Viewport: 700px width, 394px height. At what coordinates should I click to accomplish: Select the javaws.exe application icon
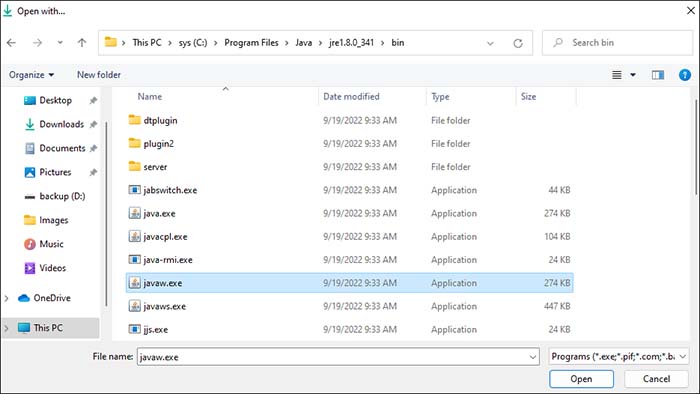tap(134, 306)
